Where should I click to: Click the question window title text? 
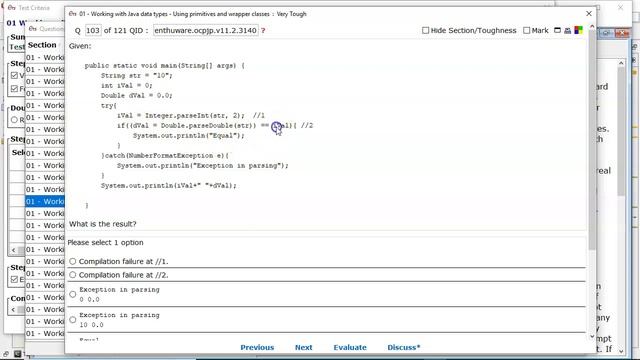point(193,14)
